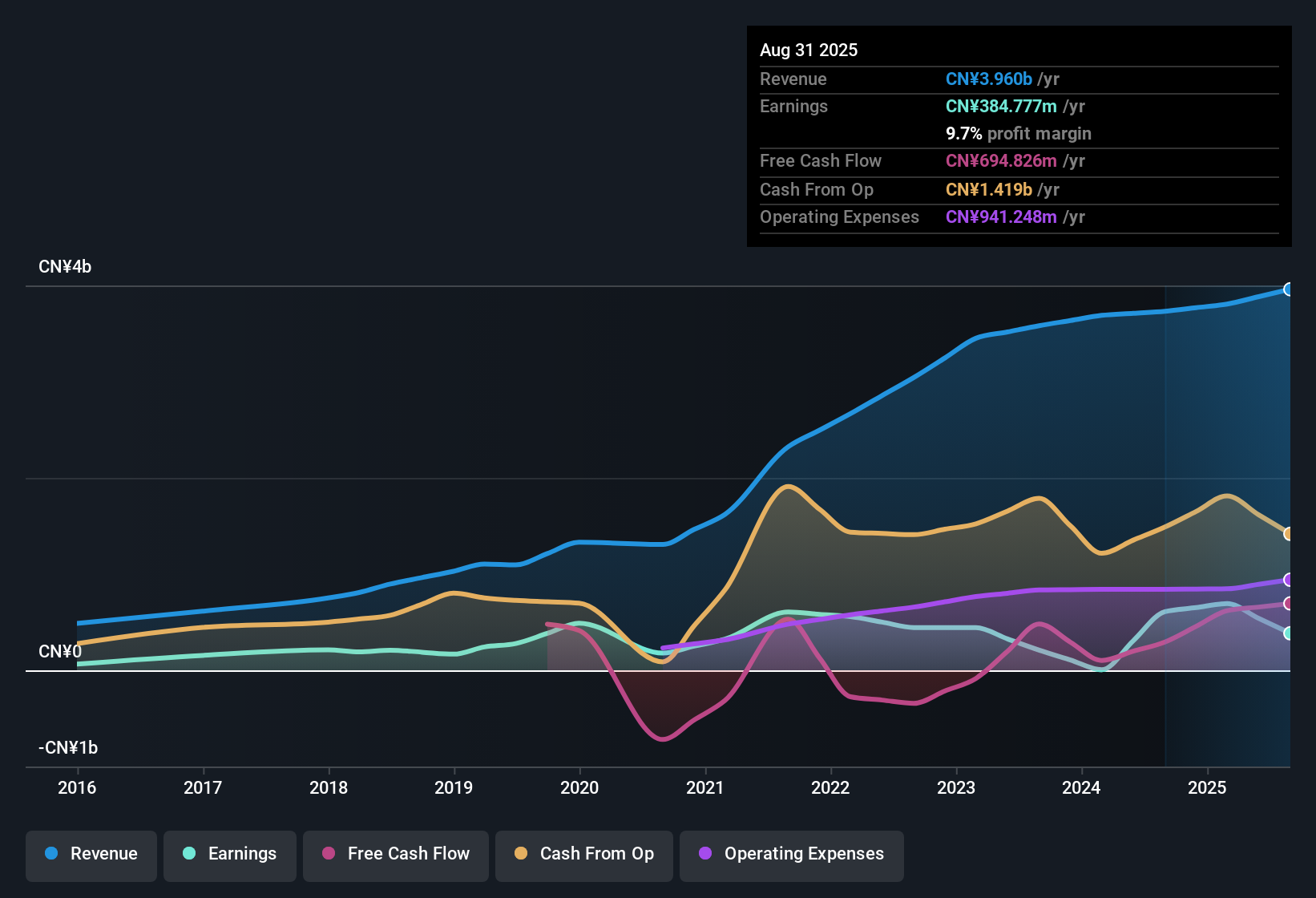Click the CN¥3.960b revenue value link

pyautogui.click(x=989, y=79)
